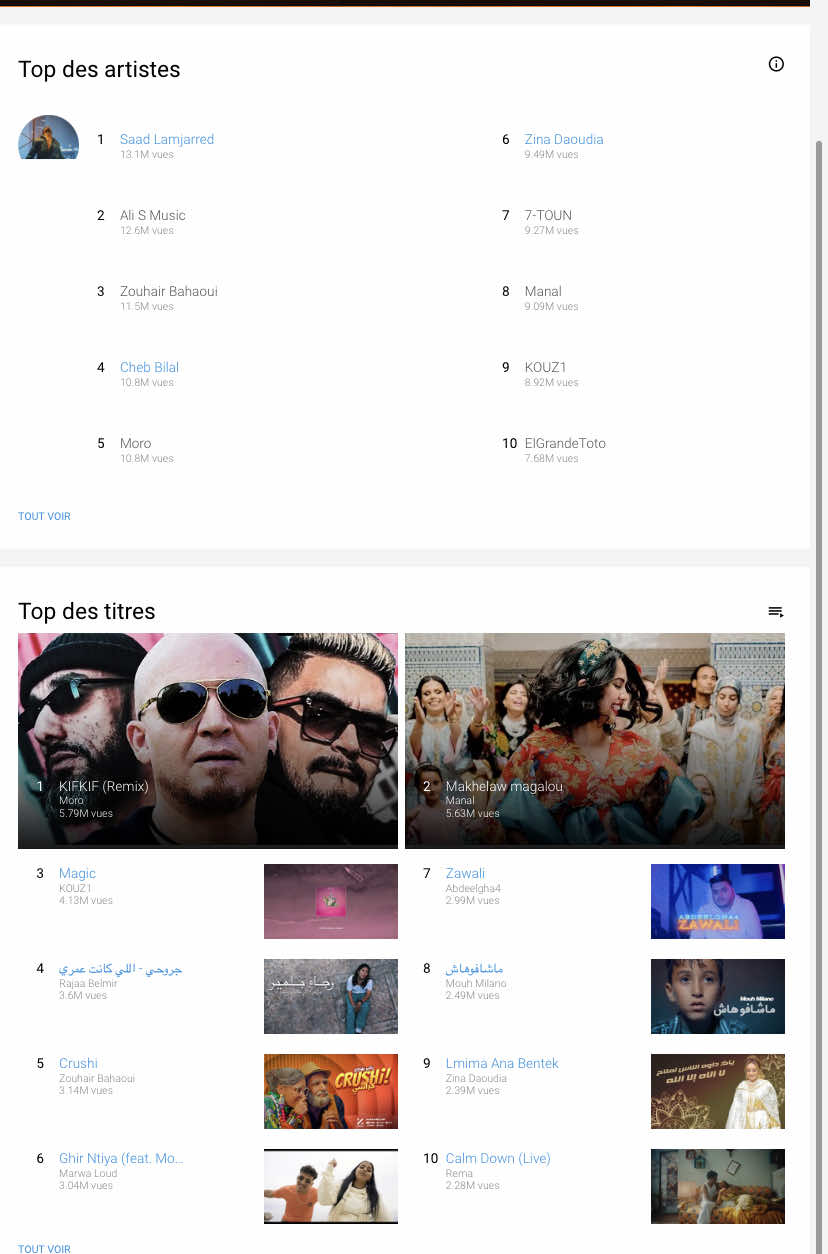Viewport: 828px width, 1254px height.
Task: Click the Zawali blue video thumbnail
Action: [718, 901]
